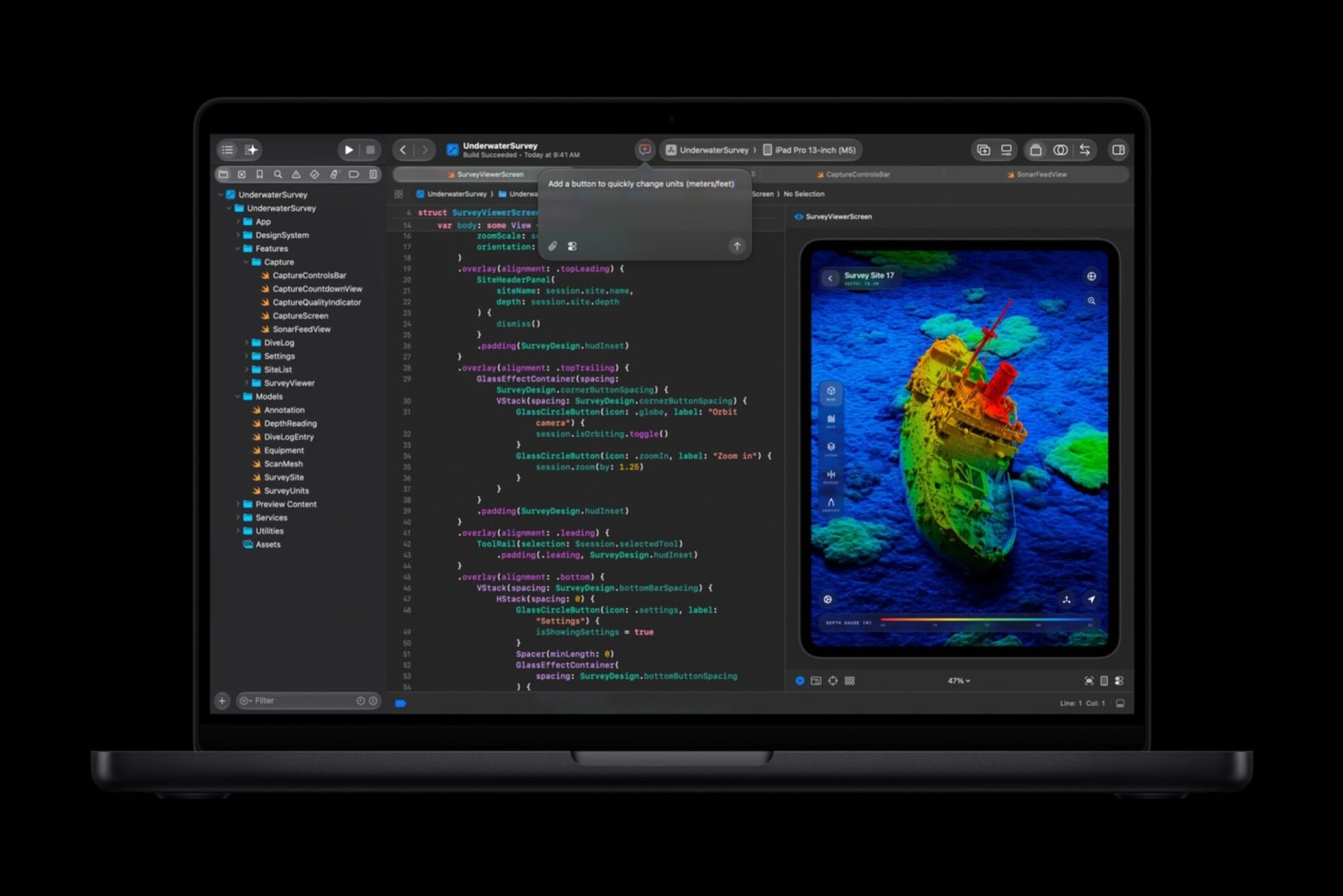Open preview variants grid icon
The image size is (1343, 896).
[850, 680]
